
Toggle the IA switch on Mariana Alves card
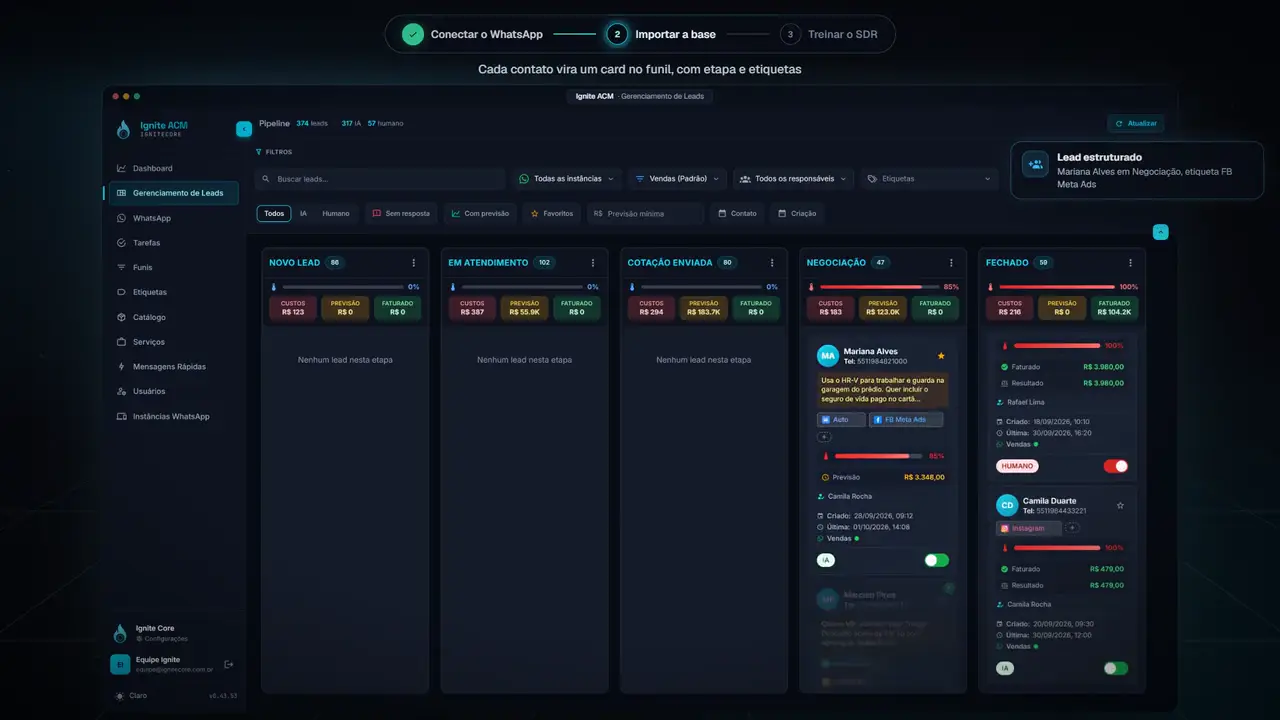936,560
